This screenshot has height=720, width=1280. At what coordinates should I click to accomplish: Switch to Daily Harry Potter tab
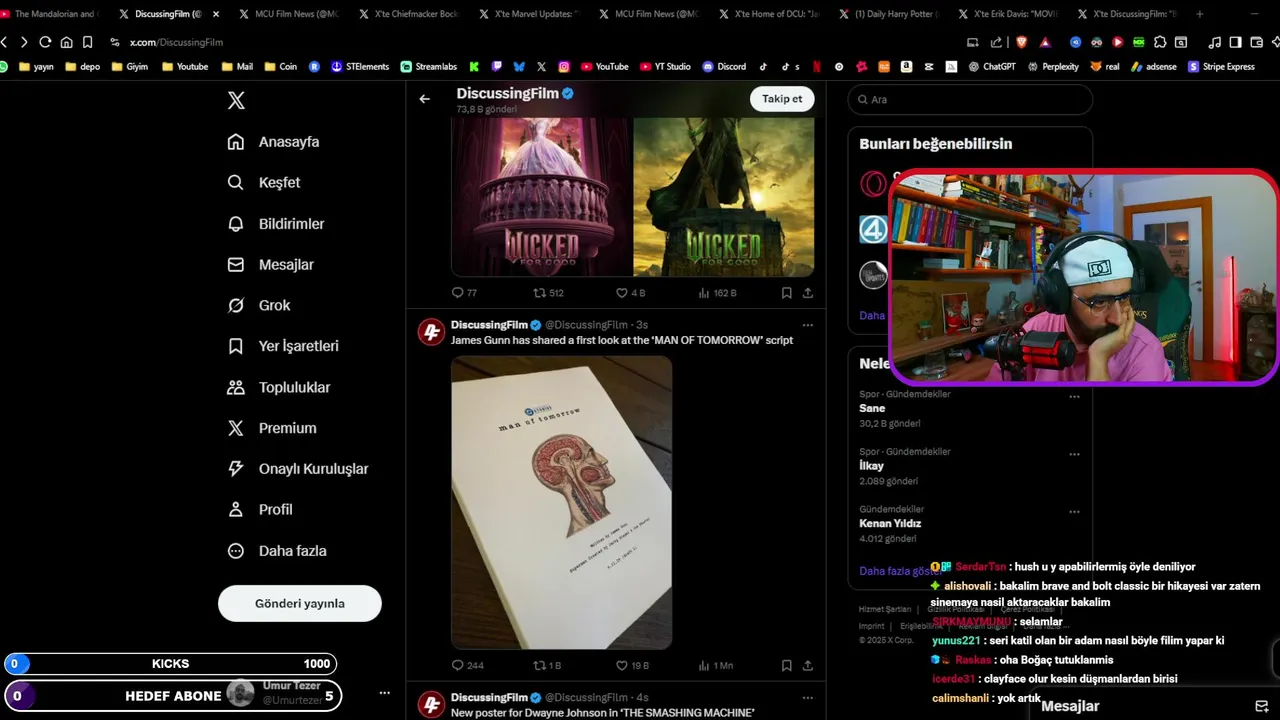(891, 14)
